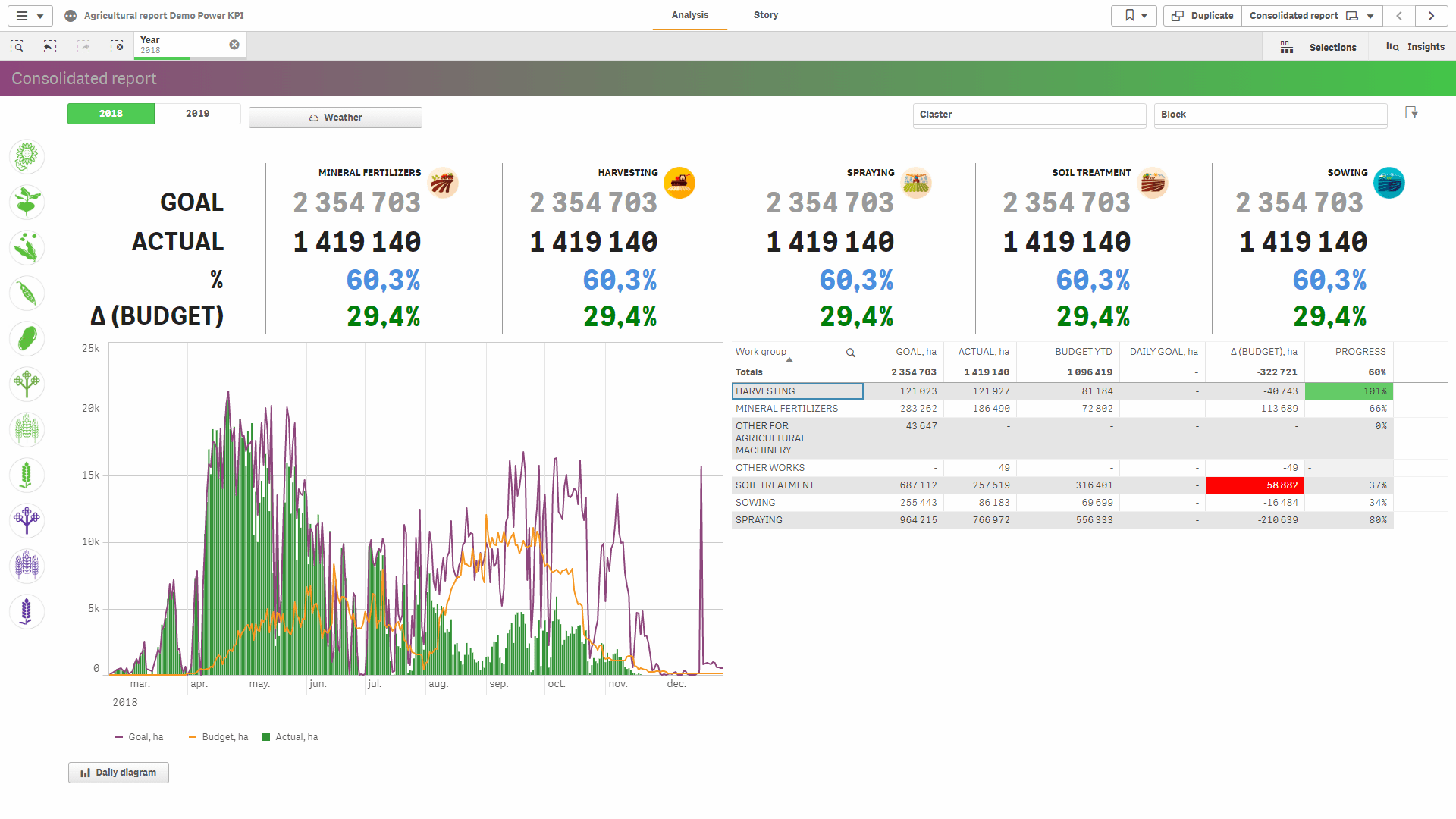Viewport: 1456px width, 819px height.
Task: Search Work group column icon
Action: [851, 353]
